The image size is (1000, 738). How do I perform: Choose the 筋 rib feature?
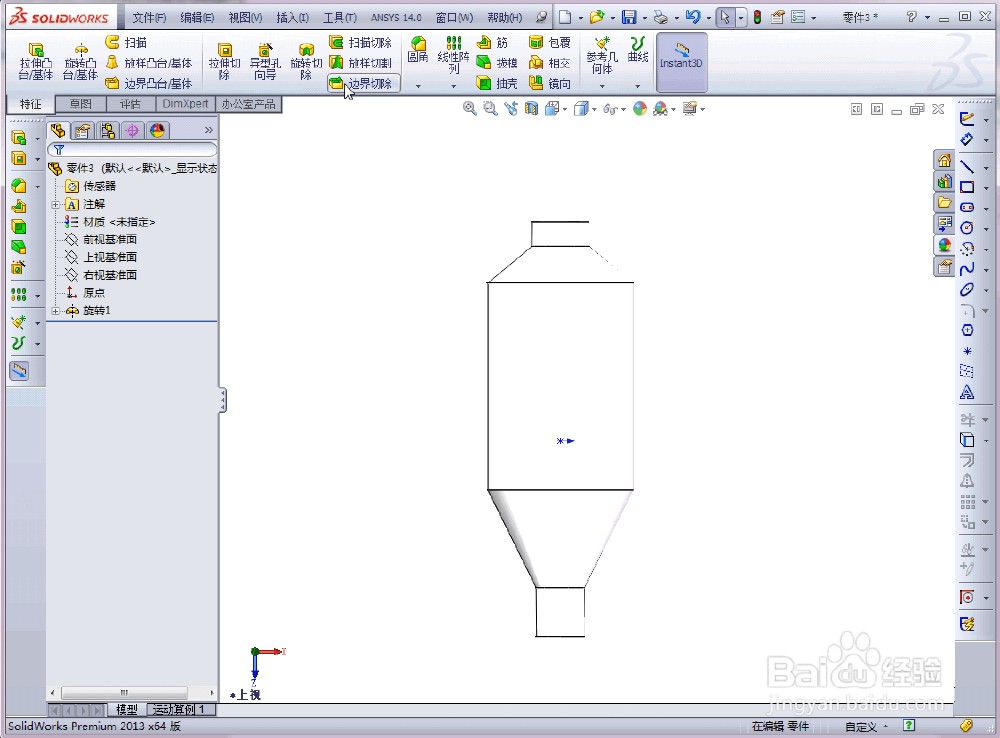click(492, 42)
